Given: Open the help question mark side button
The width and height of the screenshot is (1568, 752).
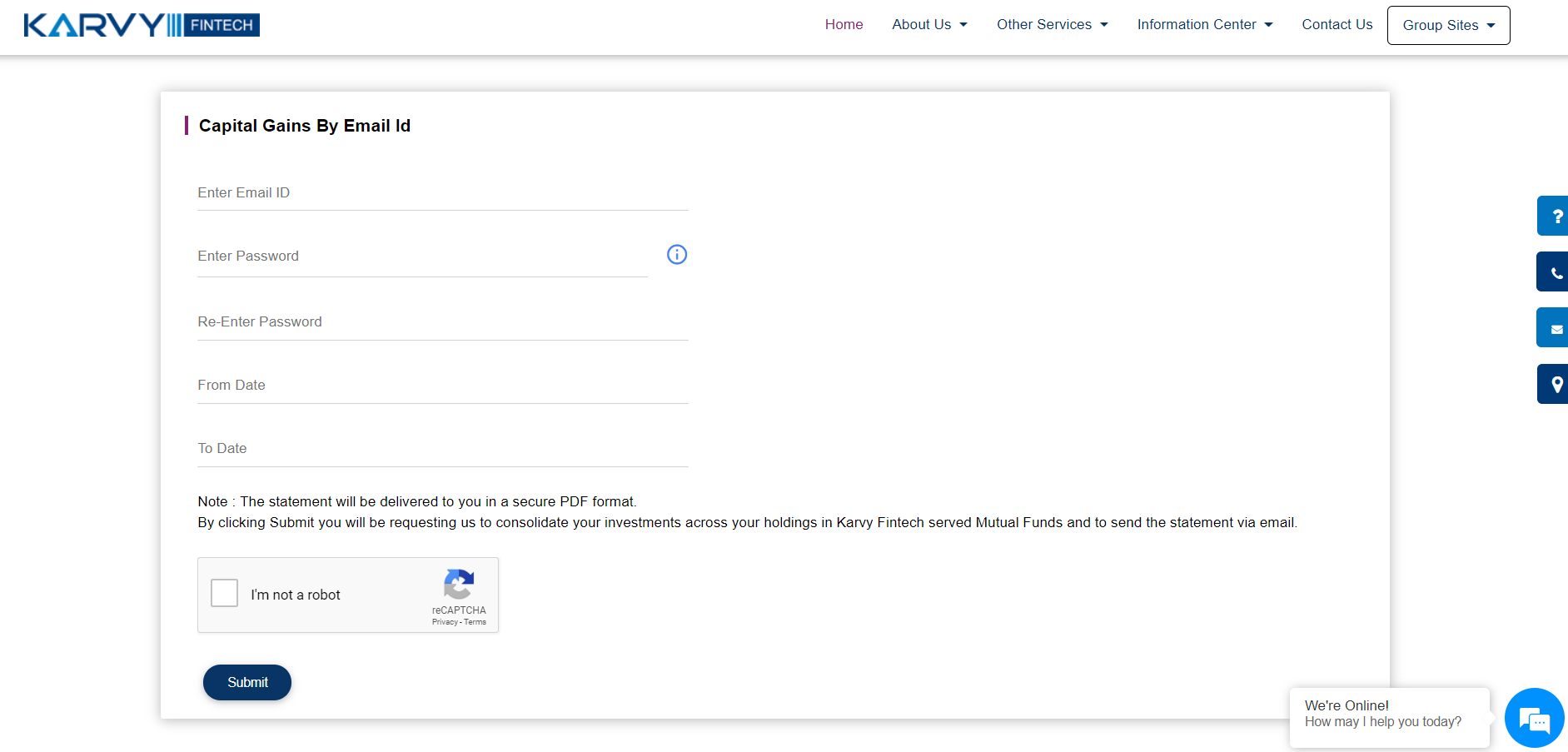Looking at the screenshot, I should (x=1554, y=217).
